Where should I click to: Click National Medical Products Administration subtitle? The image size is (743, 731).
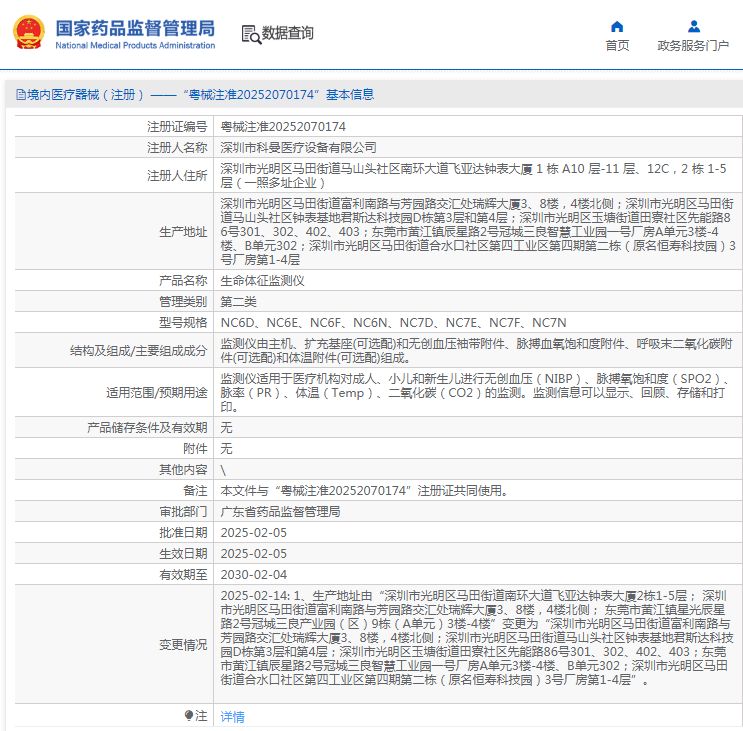click(135, 45)
